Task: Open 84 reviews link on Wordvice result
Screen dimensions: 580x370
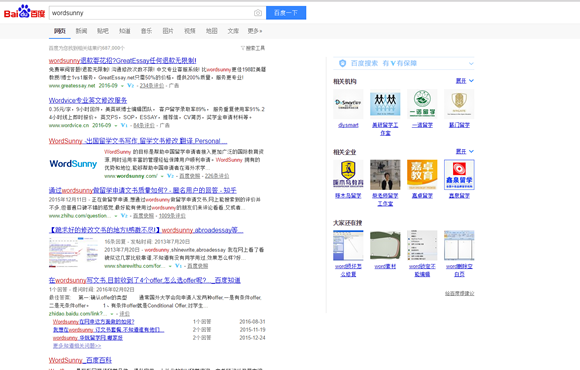Action: pyautogui.click(x=144, y=125)
